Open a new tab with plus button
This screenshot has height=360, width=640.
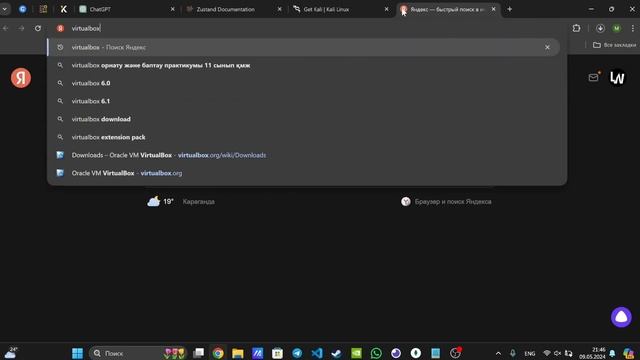[x=510, y=9]
